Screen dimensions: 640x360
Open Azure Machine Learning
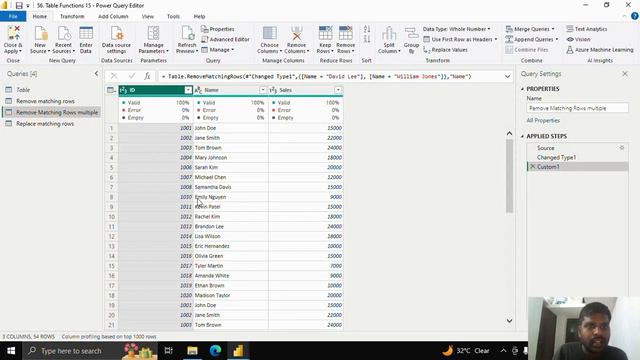point(600,49)
